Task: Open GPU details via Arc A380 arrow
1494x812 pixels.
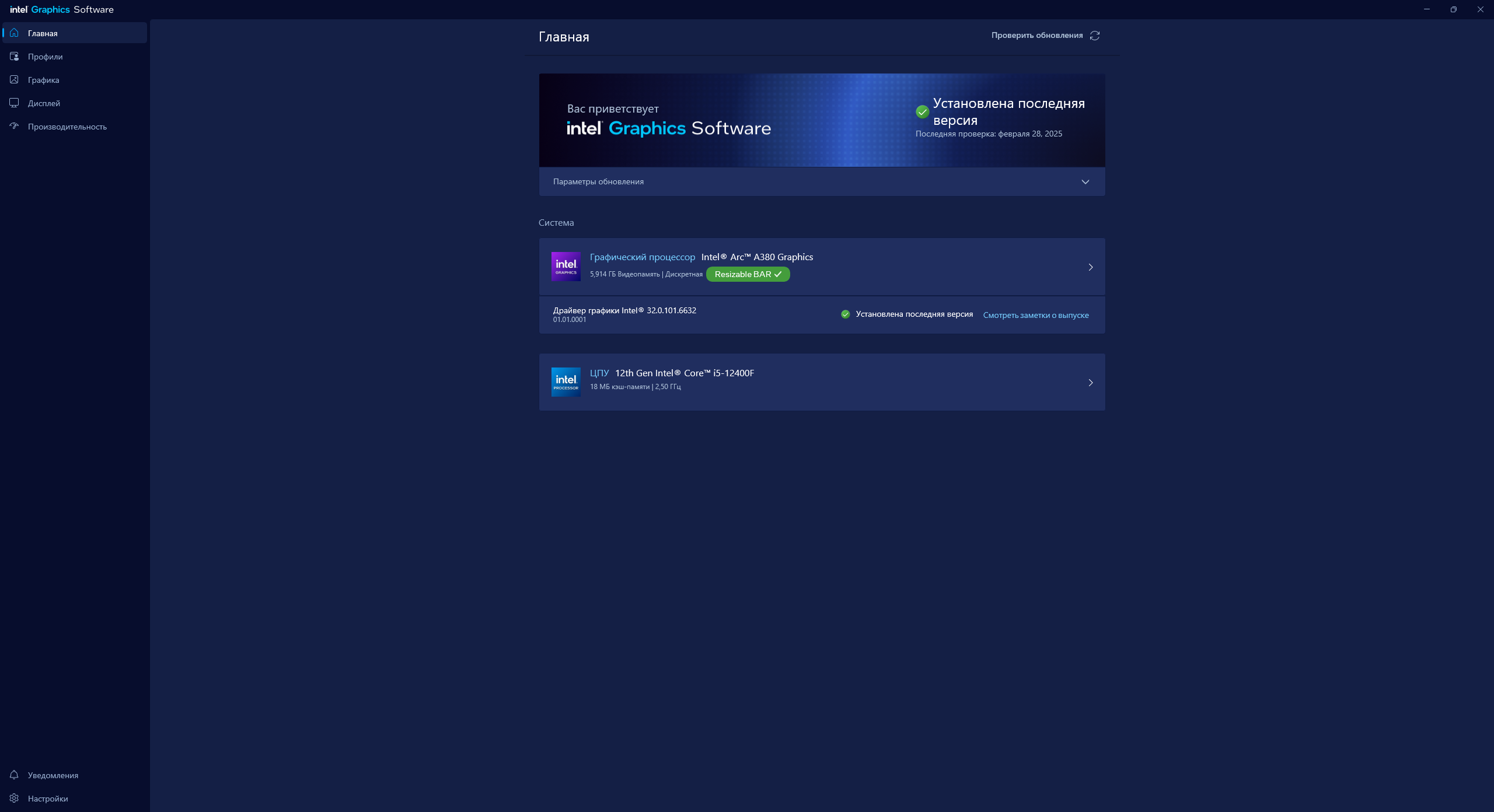Action: pos(1090,267)
